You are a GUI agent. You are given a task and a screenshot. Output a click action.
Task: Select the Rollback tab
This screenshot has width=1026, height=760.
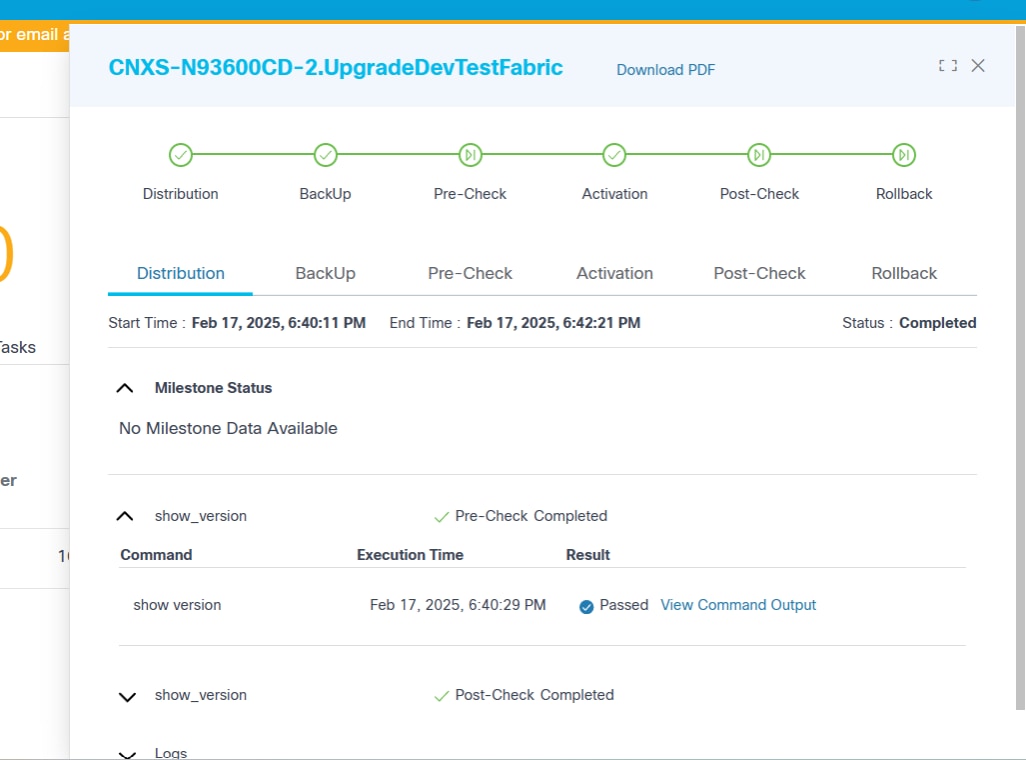904,273
